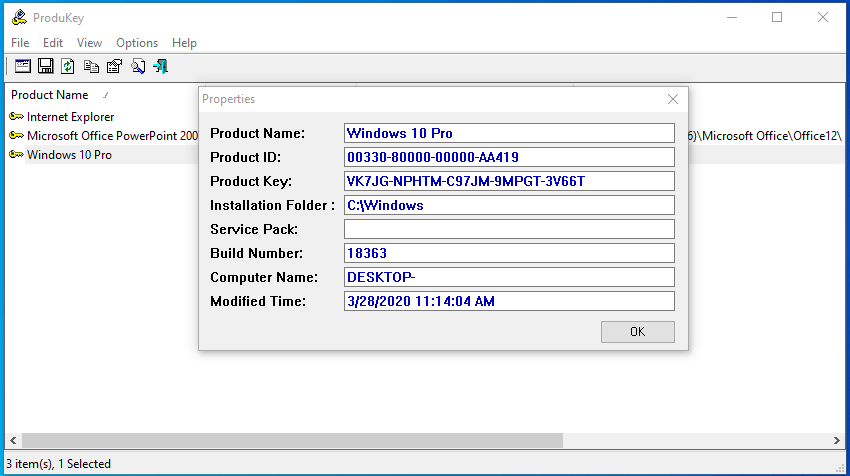850x476 pixels.
Task: Close the Properties dialog with X
Action: pyautogui.click(x=673, y=99)
